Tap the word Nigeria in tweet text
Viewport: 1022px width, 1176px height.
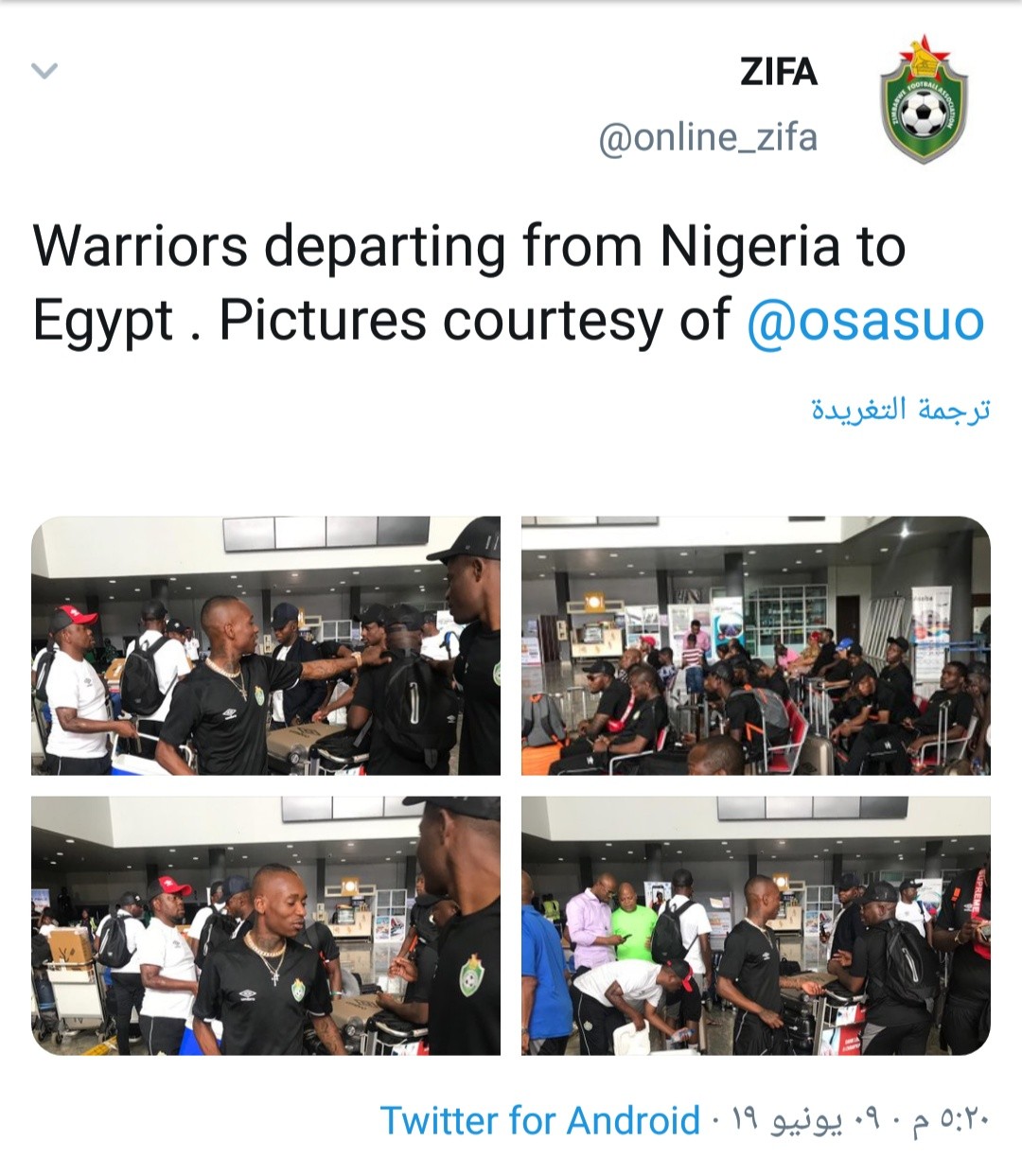click(x=749, y=246)
